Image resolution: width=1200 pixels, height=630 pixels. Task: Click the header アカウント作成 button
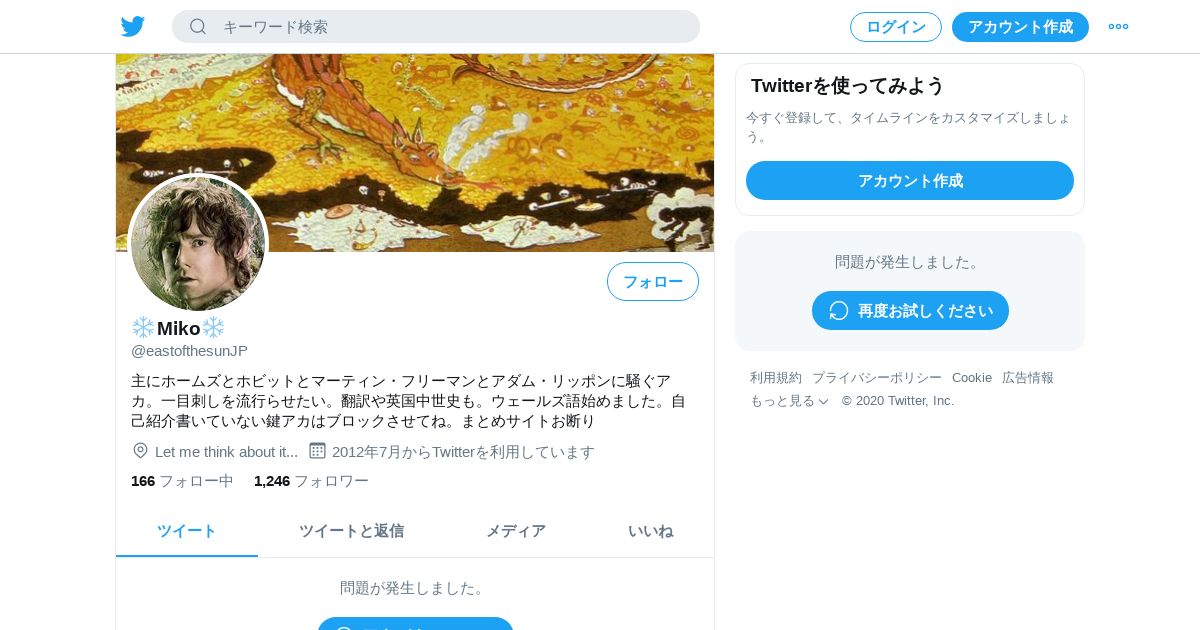(1020, 27)
